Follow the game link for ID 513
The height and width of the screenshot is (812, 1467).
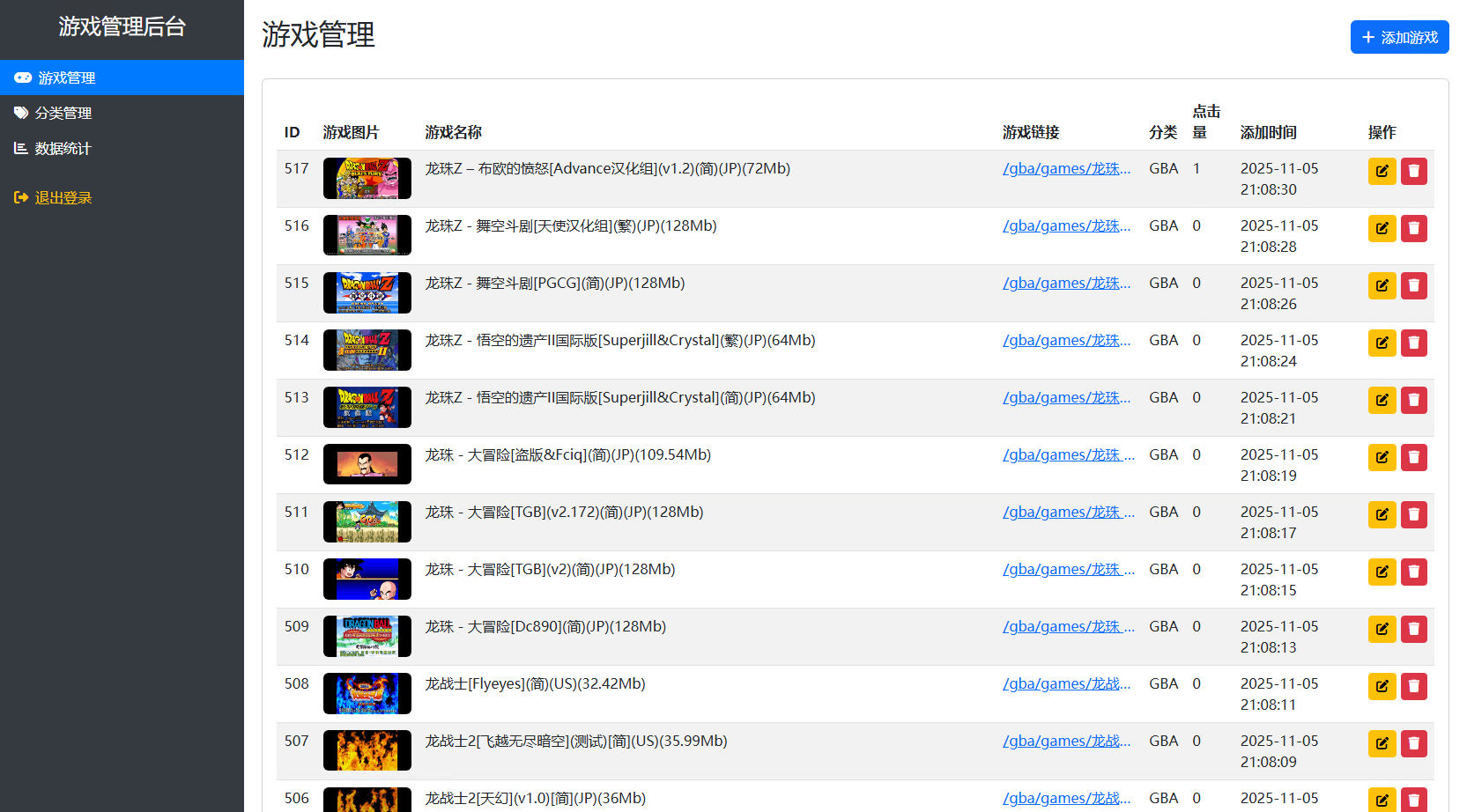coord(1066,397)
